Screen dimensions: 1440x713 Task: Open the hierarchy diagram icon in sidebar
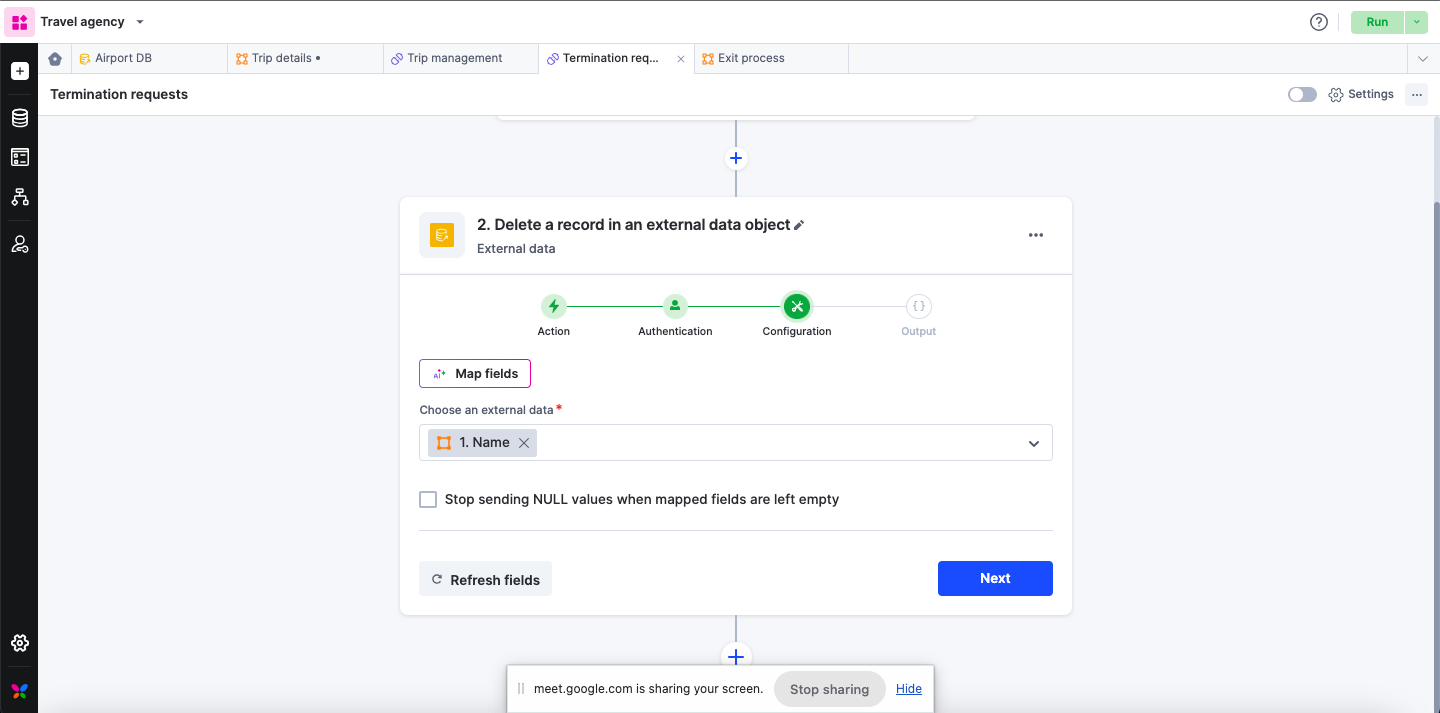pyautogui.click(x=20, y=197)
